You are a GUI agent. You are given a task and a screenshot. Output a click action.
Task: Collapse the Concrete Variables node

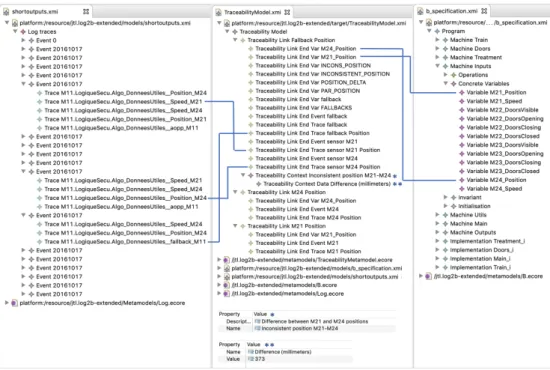coord(446,83)
